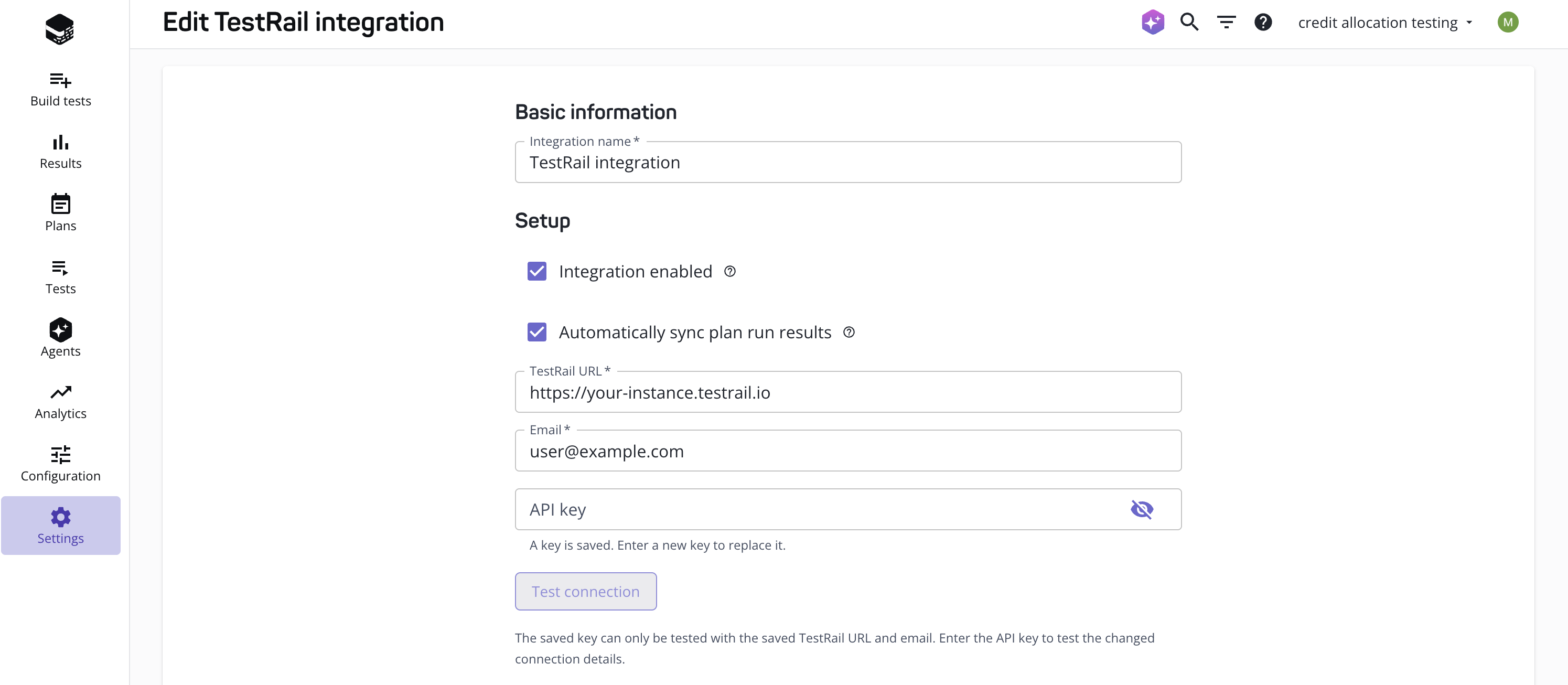Open the Configuration section
Viewport: 1568px width, 685px height.
60,463
